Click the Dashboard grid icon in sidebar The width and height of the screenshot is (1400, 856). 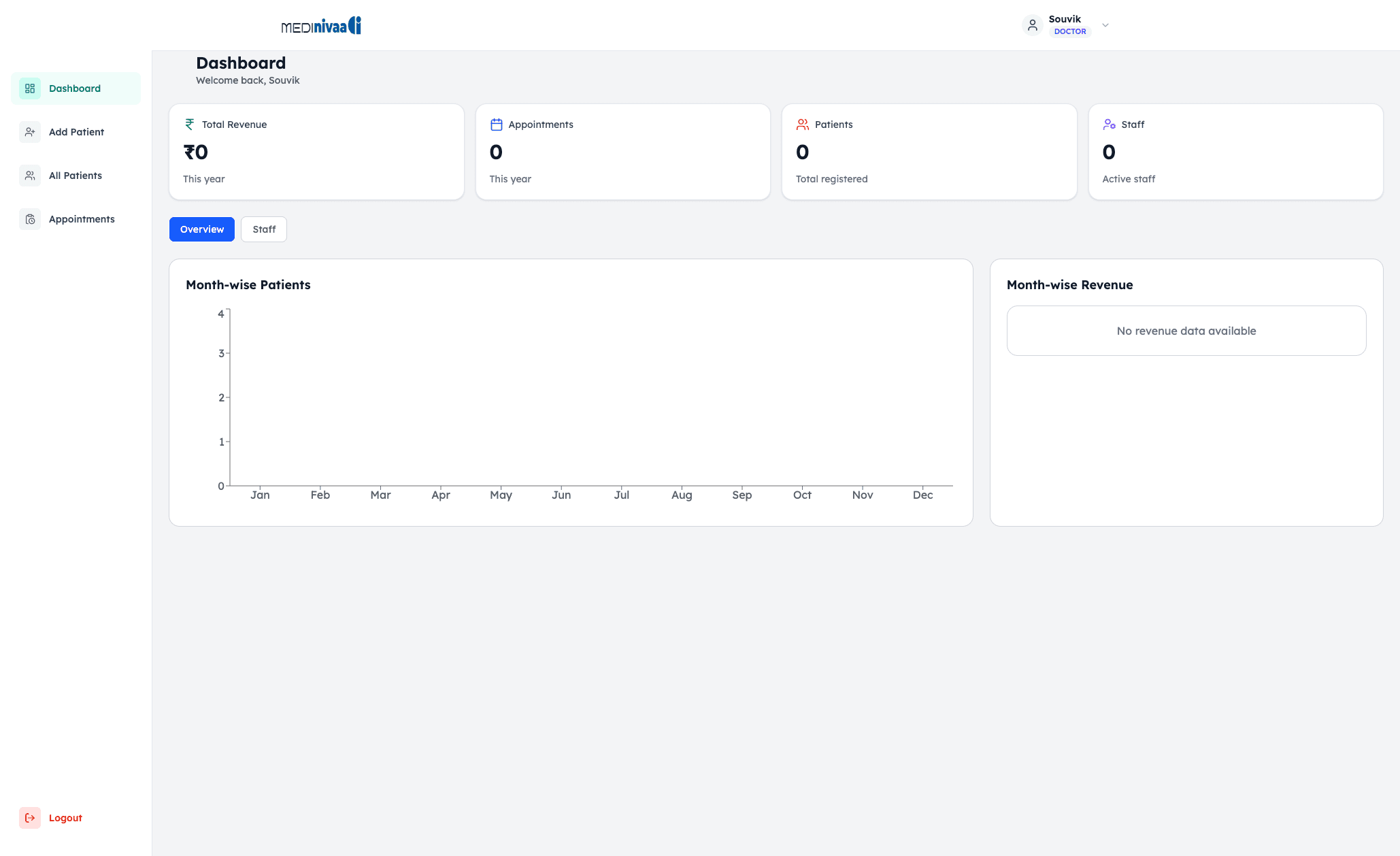click(x=30, y=88)
